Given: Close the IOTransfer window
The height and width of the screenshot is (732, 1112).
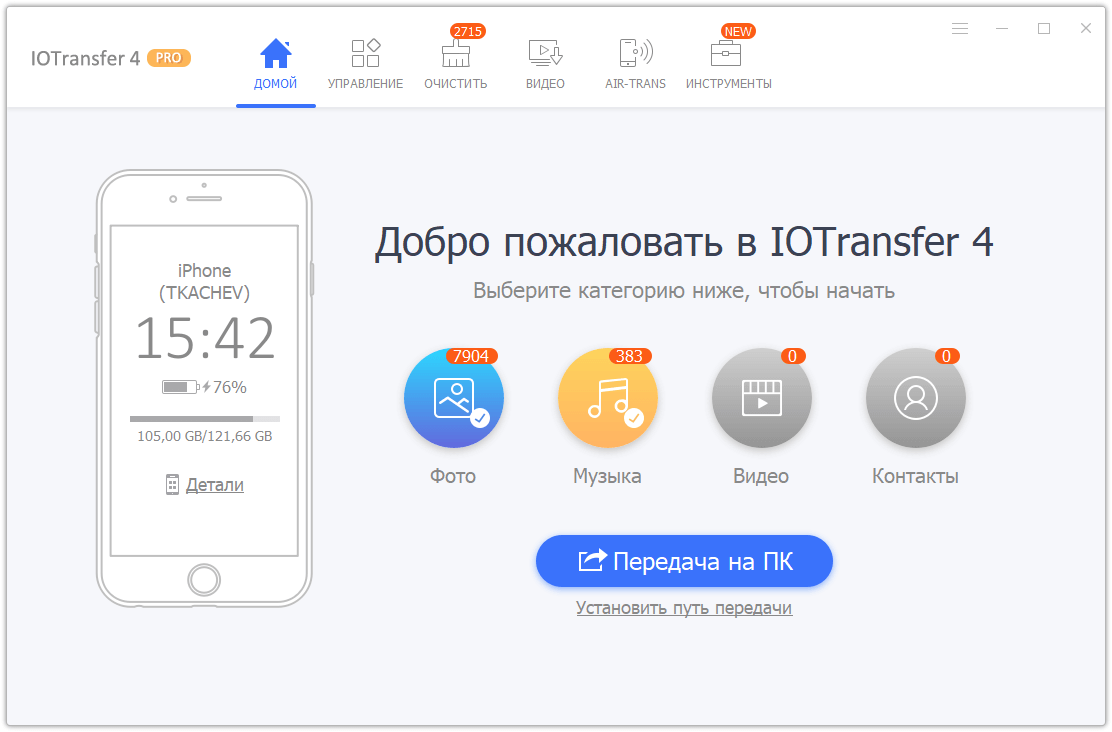Looking at the screenshot, I should 1086,28.
